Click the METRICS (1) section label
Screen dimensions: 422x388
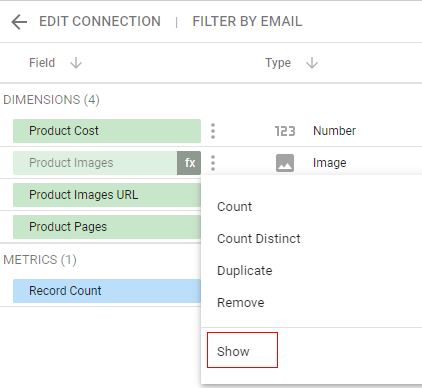[x=40, y=260]
